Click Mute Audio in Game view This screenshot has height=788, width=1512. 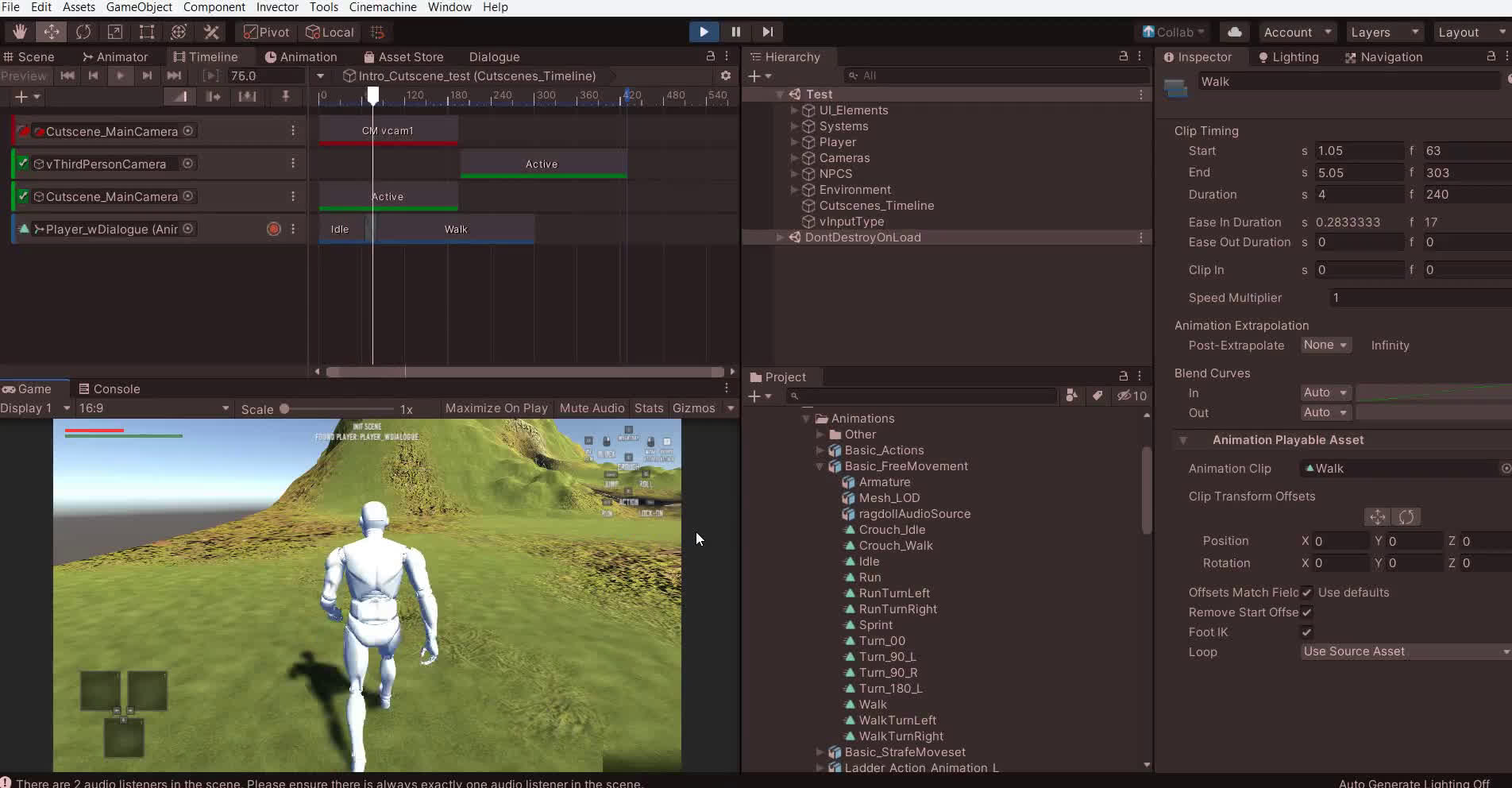592,408
